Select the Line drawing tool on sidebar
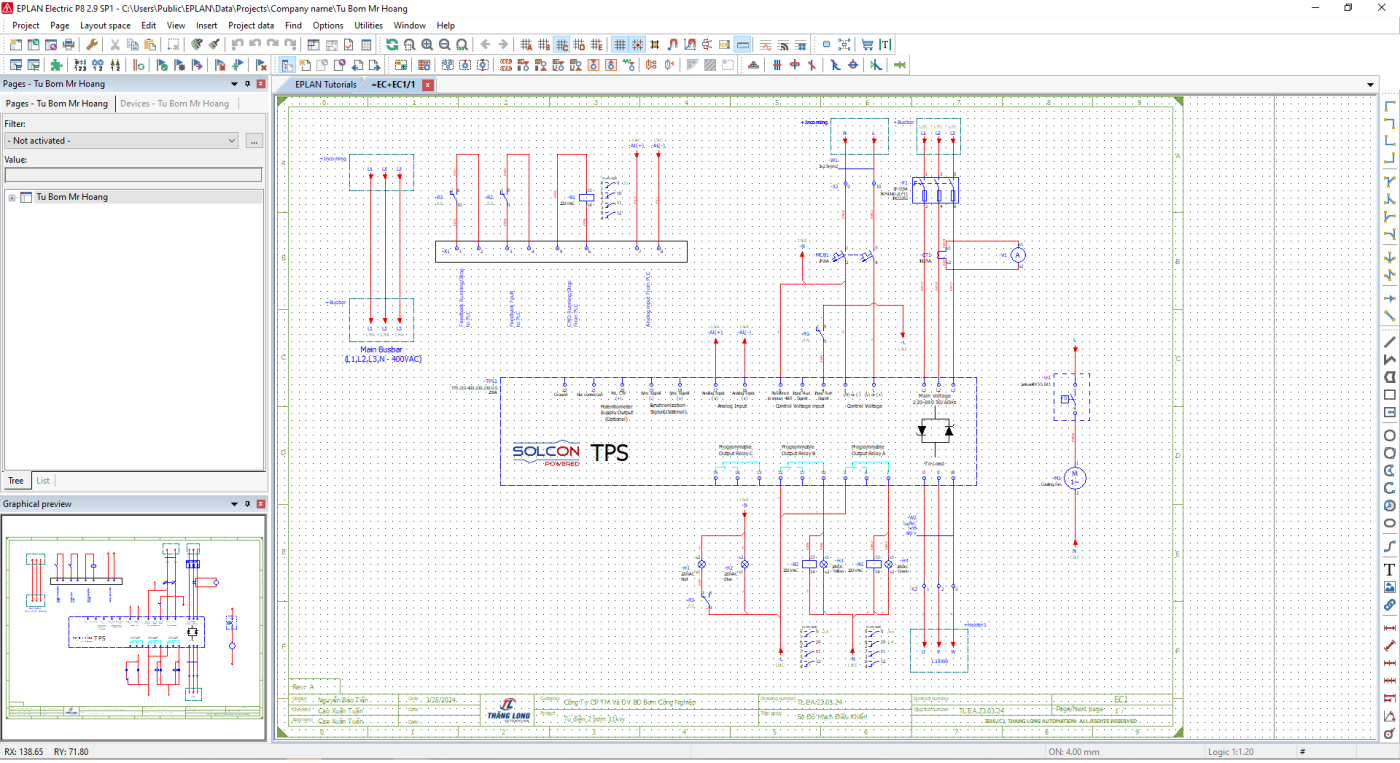Screen dimensions: 1400x763 tap(1389, 341)
